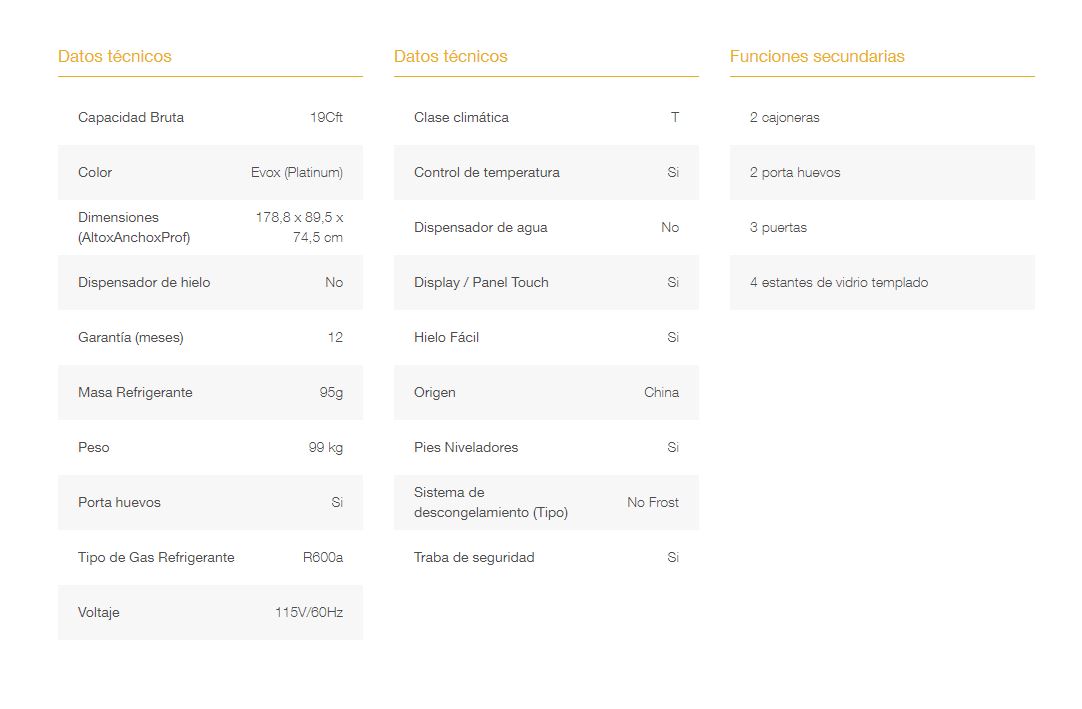This screenshot has width=1082, height=709.
Task: Click the Evox (Platinum) color value
Action: (x=297, y=173)
